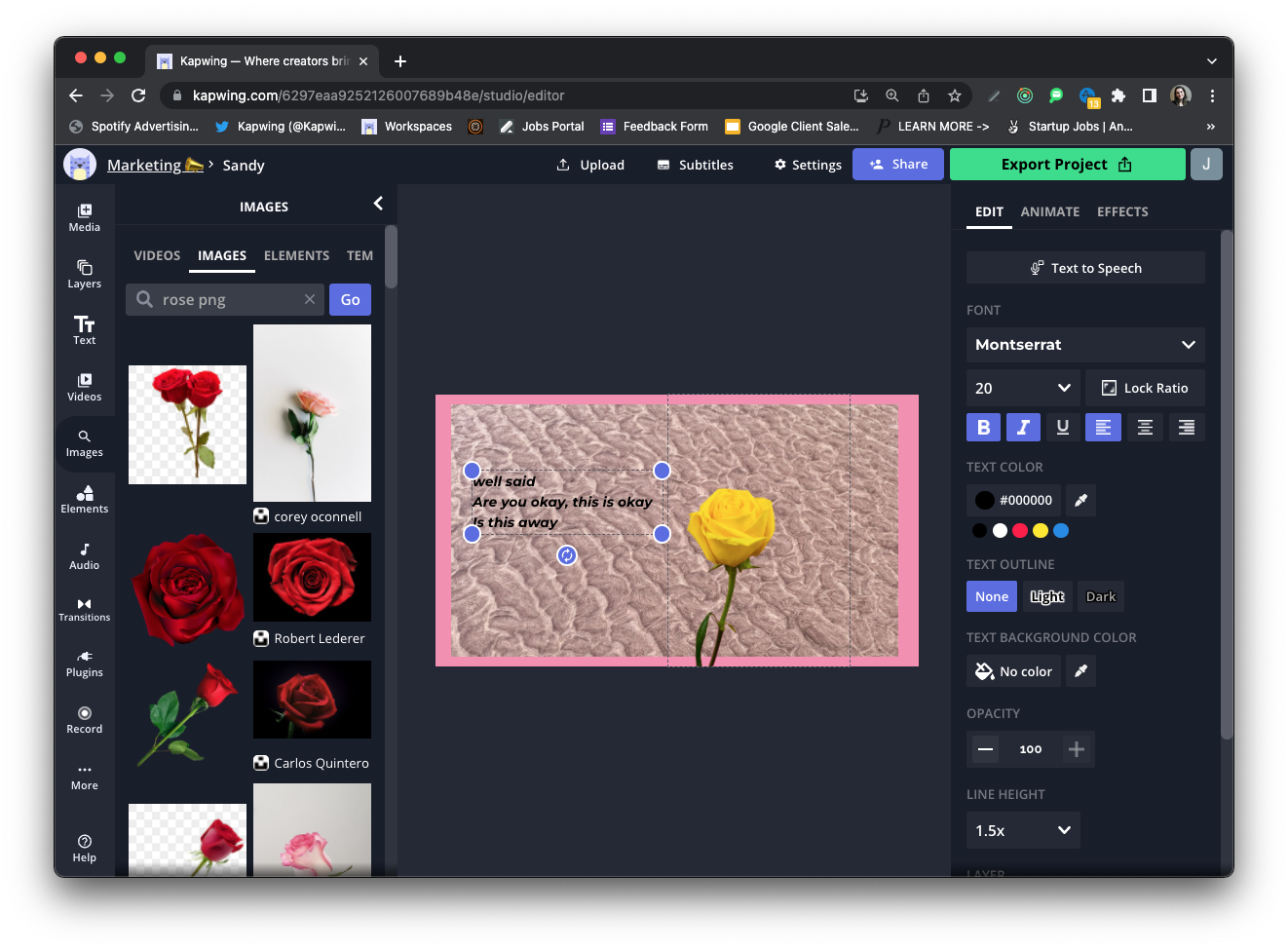
Task: Select the red text color swatch
Action: pos(1020,530)
